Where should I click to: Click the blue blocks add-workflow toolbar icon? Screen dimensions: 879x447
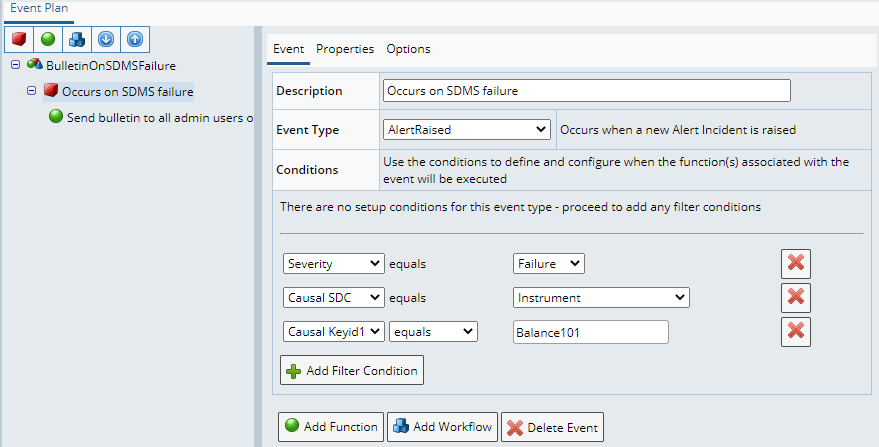pos(77,39)
